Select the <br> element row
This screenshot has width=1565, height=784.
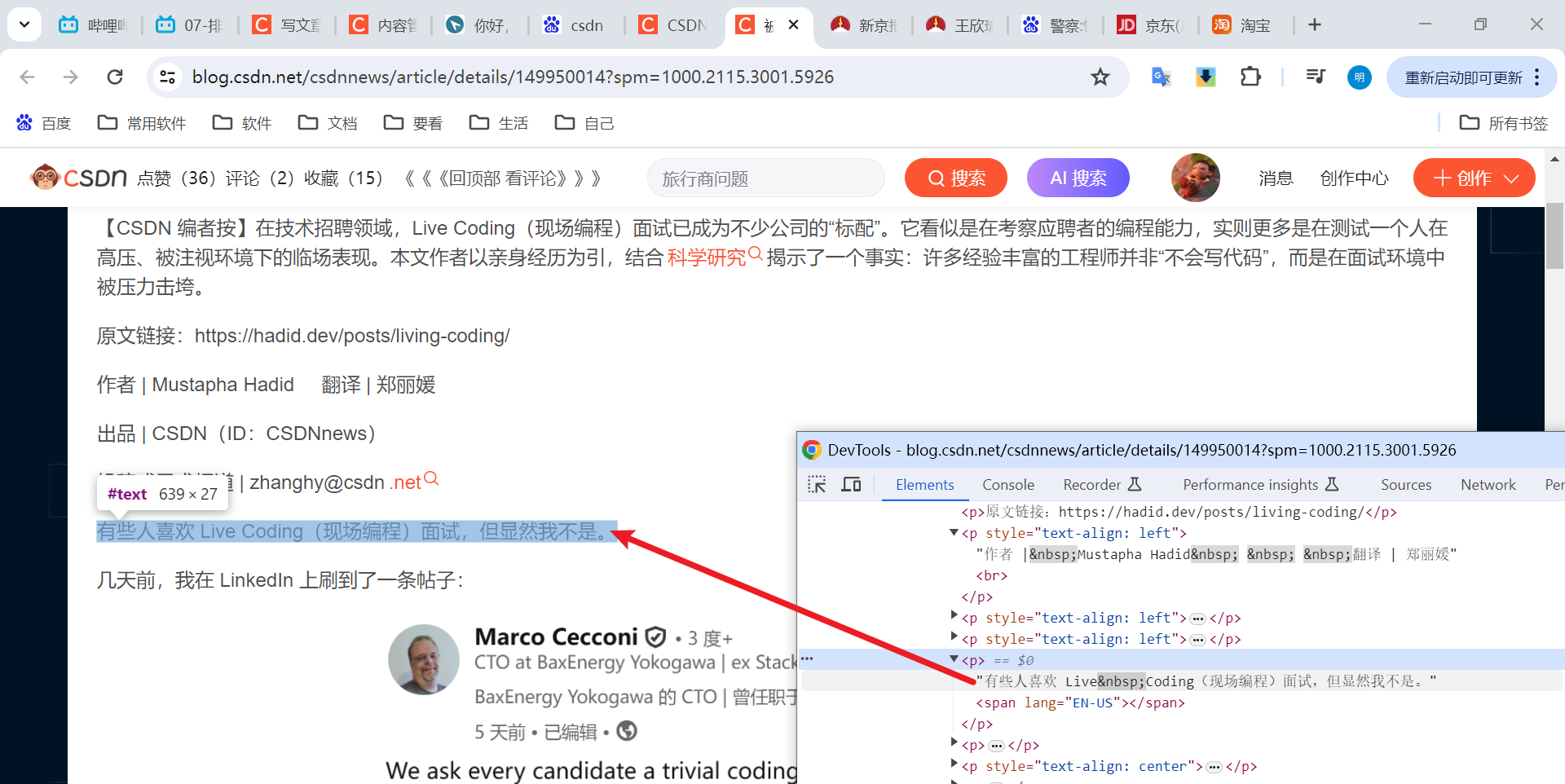[992, 575]
